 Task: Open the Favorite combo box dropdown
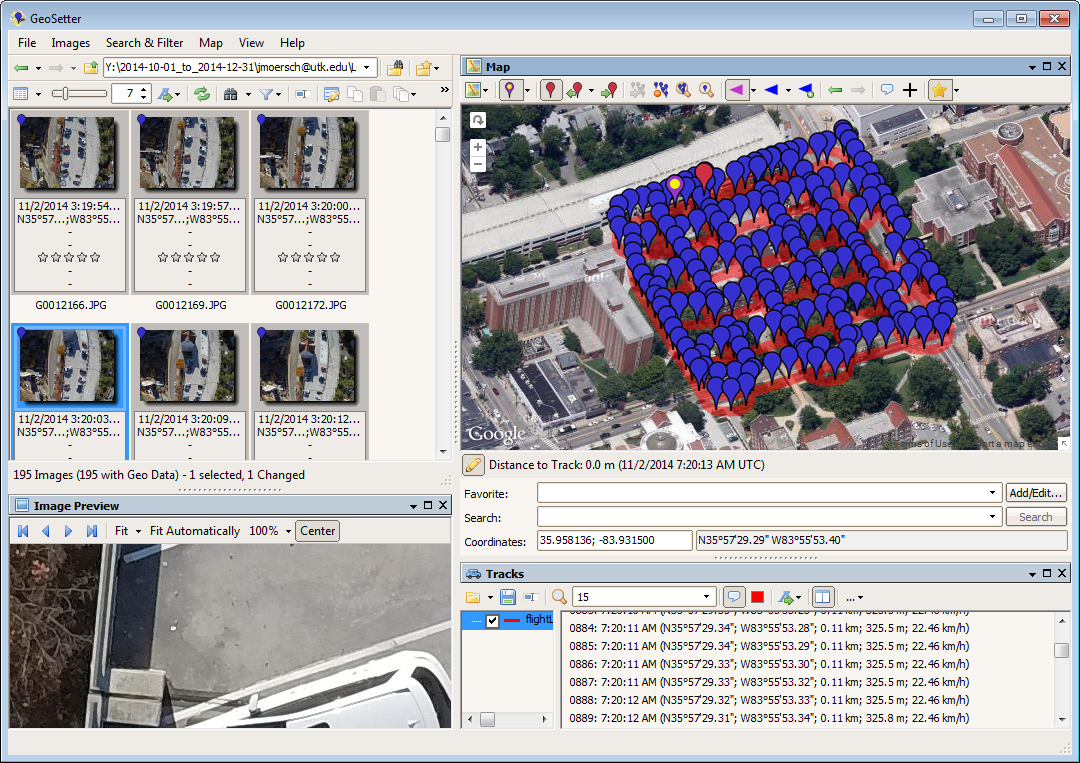point(992,493)
